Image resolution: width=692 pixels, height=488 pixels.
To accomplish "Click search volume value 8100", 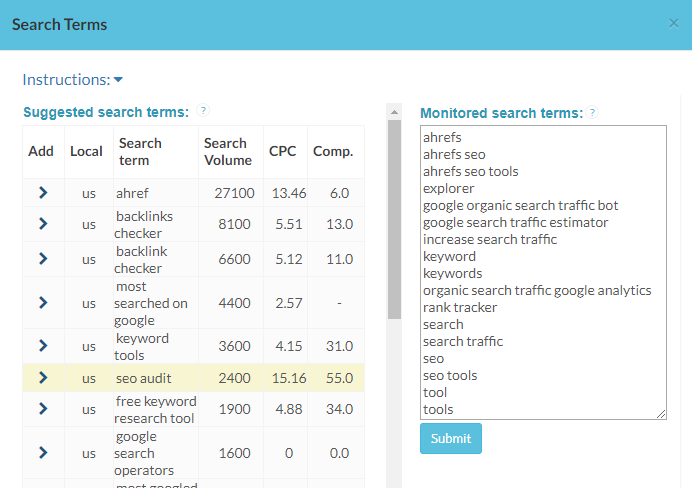I will pos(234,224).
